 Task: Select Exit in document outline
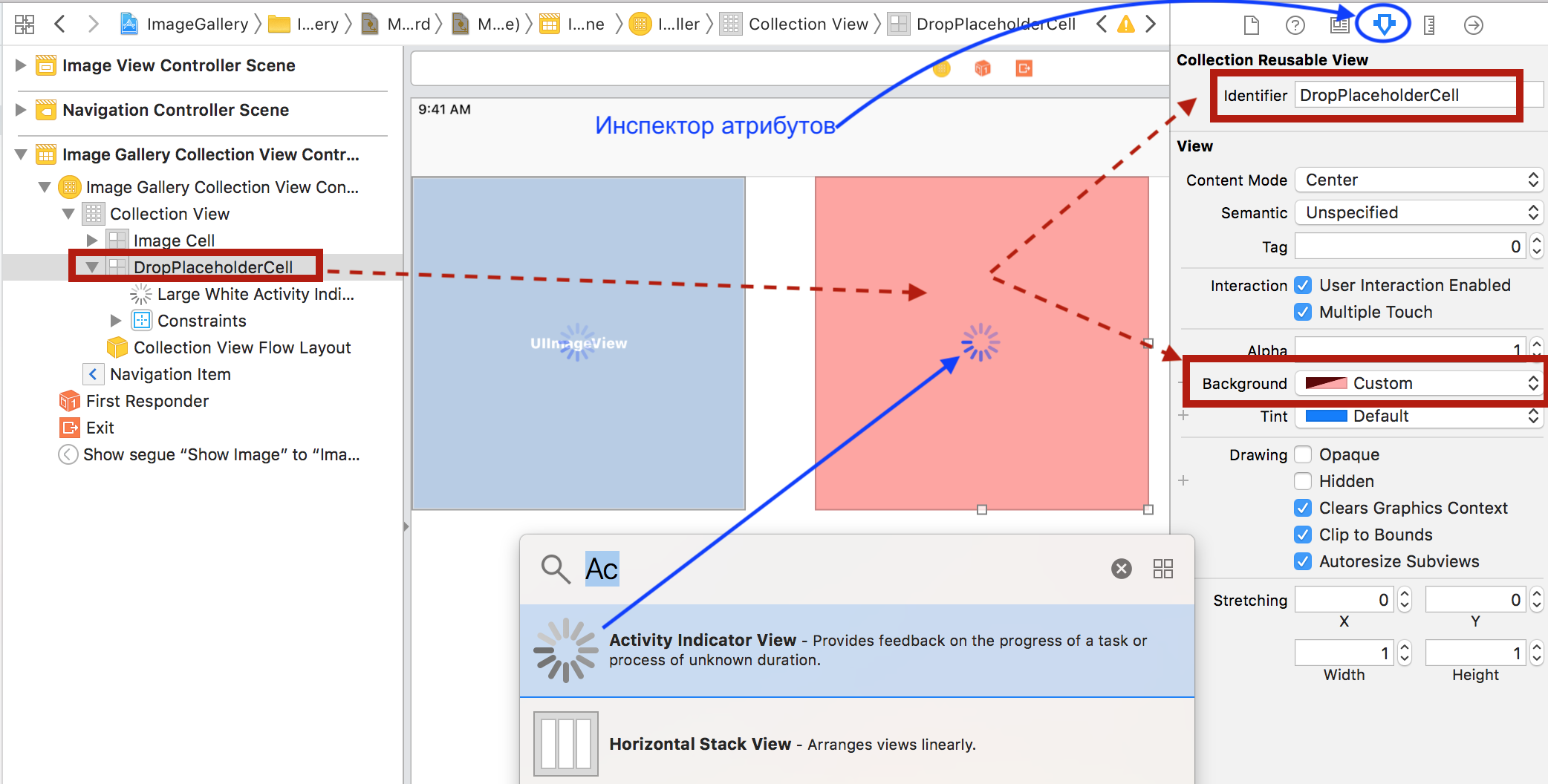[87, 428]
